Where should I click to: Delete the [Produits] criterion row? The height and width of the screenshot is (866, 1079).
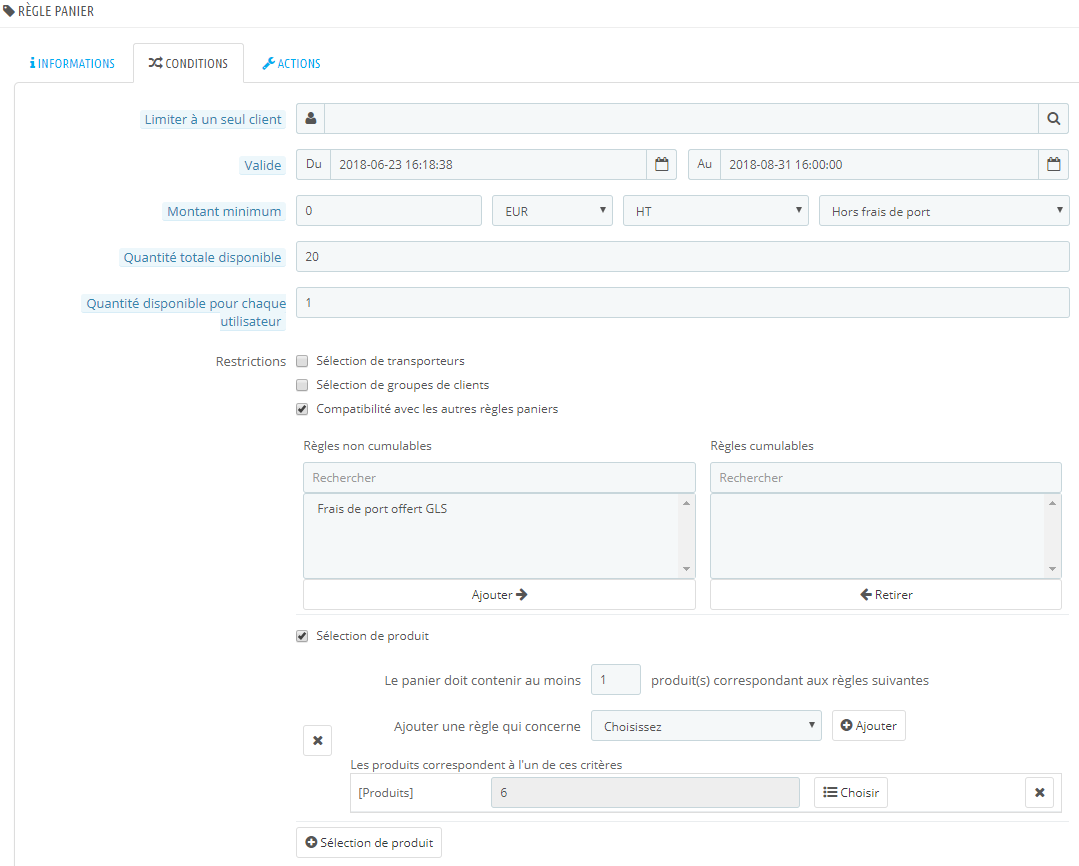(1039, 792)
